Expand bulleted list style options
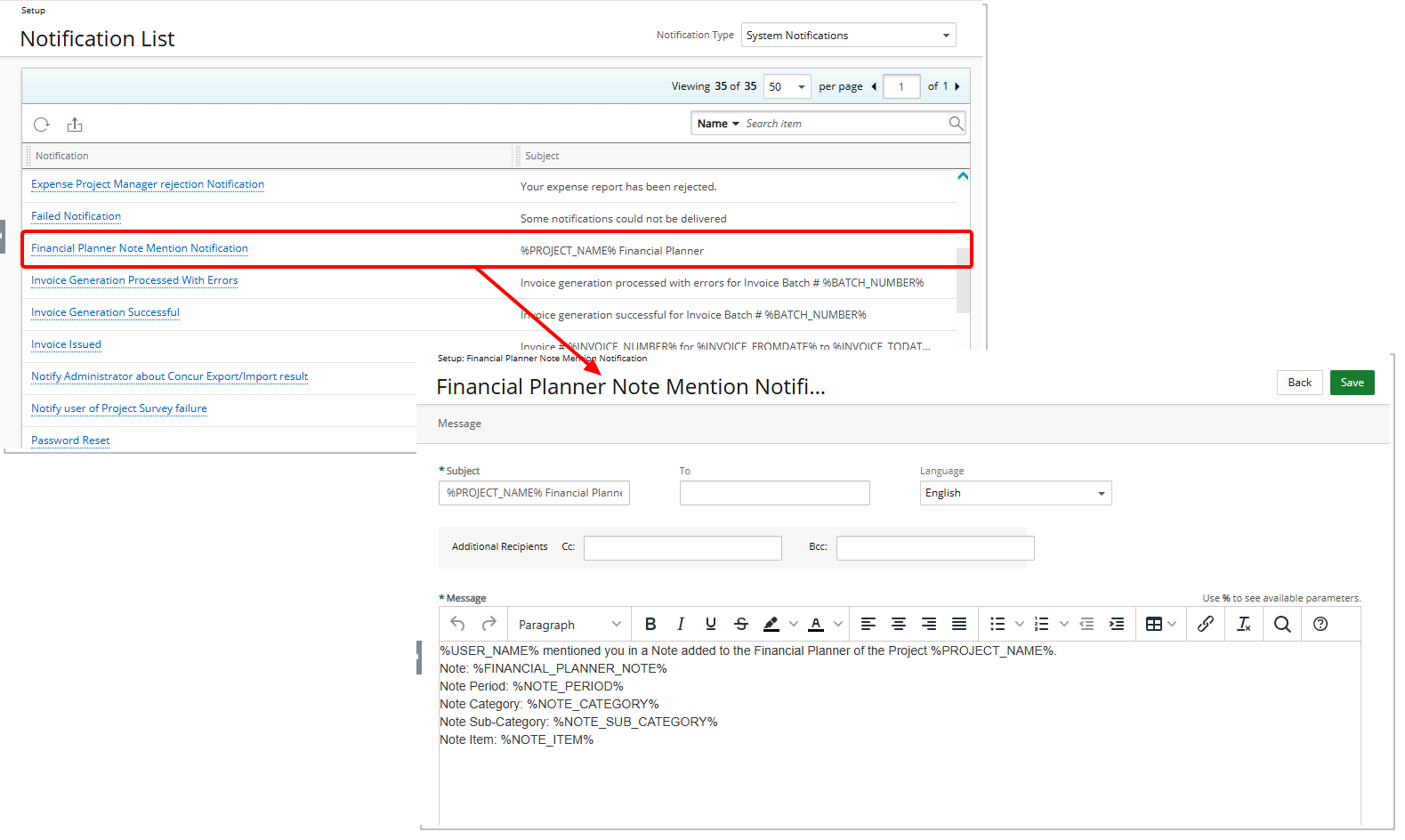Screen dimensions: 1405x840 [1020, 624]
